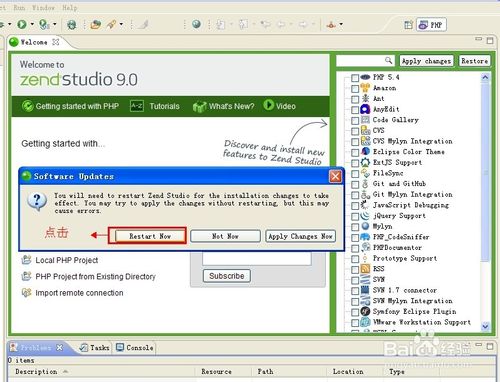Image resolution: width=500 pixels, height=382 pixels.
Task: Click the search magnifier icon
Action: (388, 60)
